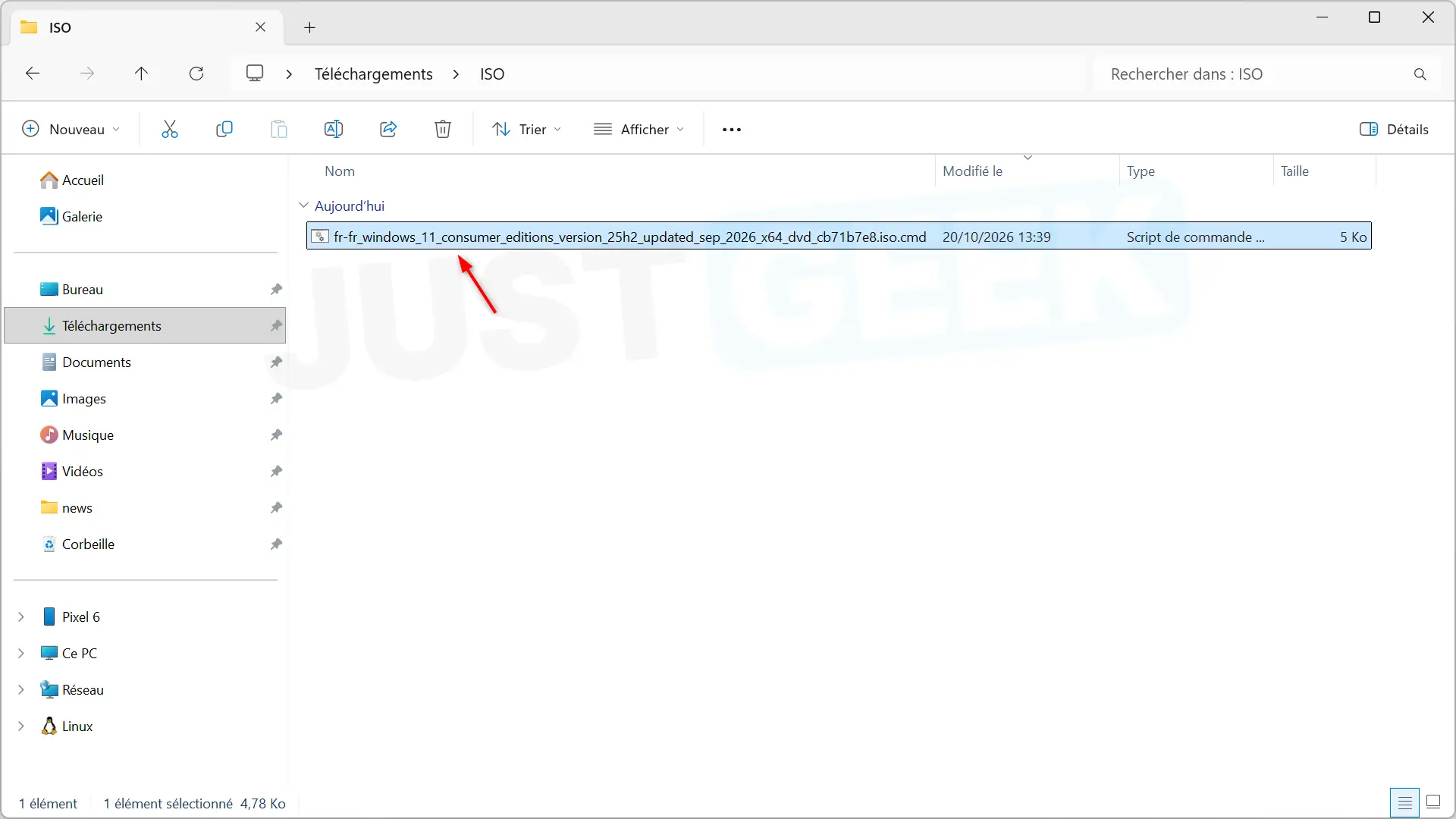Switch to large thumbnails view icon
The width and height of the screenshot is (1456, 819).
pos(1433,802)
